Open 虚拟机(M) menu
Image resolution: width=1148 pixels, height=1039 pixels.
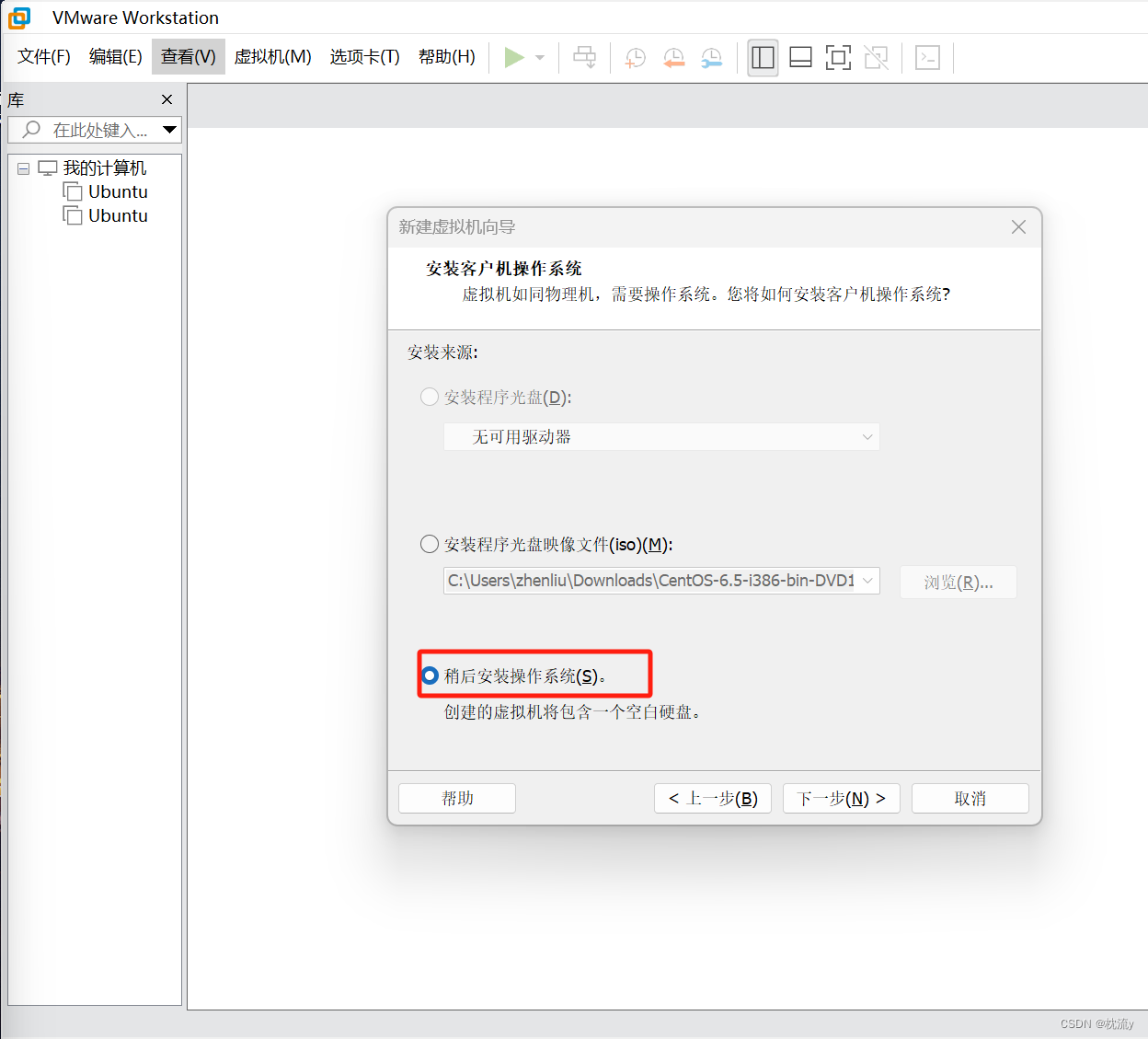[272, 57]
